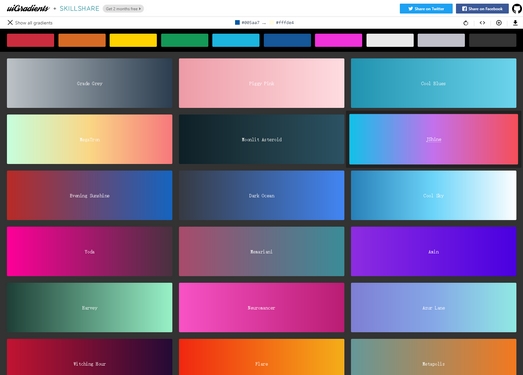The width and height of the screenshot is (523, 375).
Task: Close the gradient list with X icon
Action: pos(10,22)
